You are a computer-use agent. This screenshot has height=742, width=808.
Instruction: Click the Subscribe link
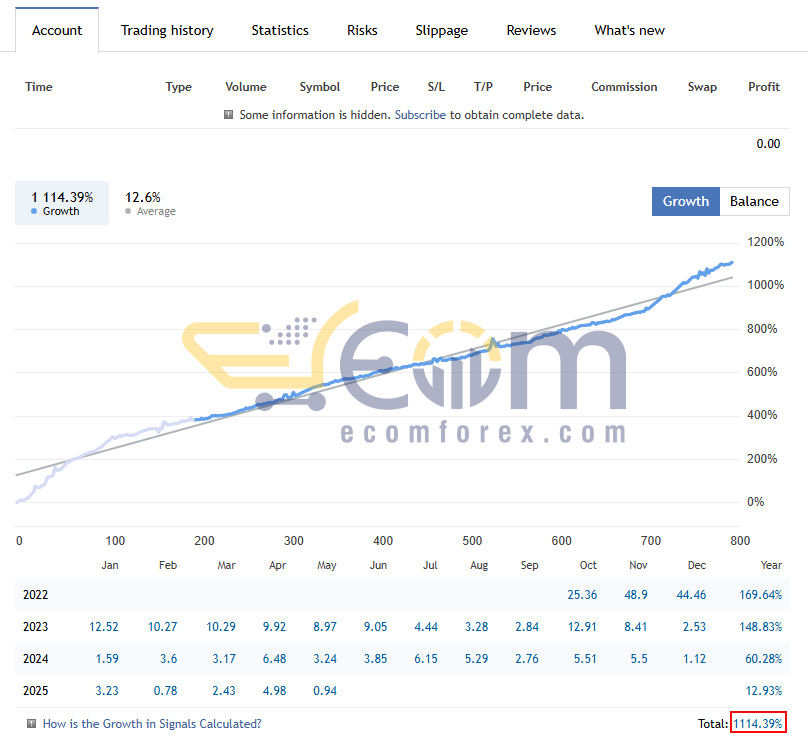(x=420, y=115)
